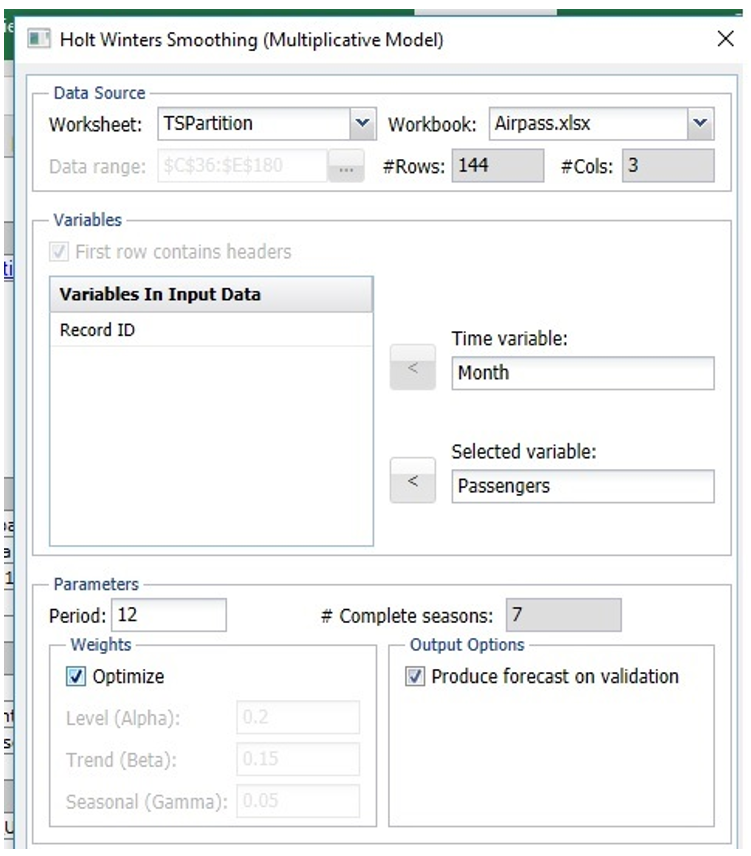Click the Complete seasons field showing 7

pyautogui.click(x=563, y=615)
